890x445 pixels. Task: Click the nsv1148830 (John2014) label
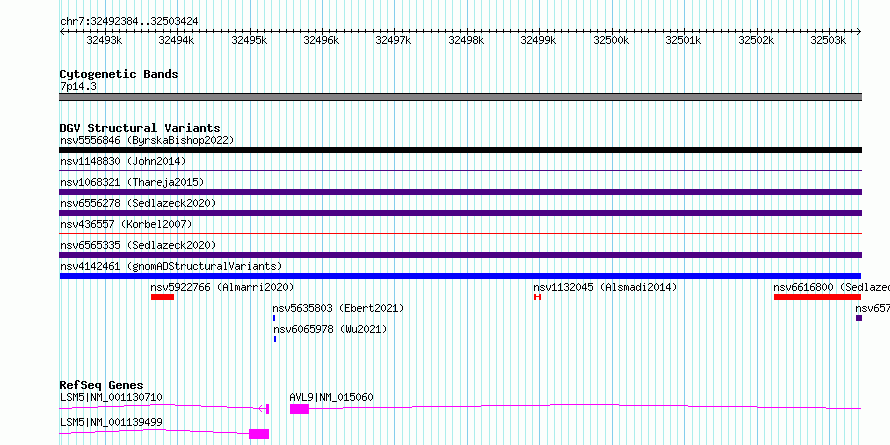(123, 161)
